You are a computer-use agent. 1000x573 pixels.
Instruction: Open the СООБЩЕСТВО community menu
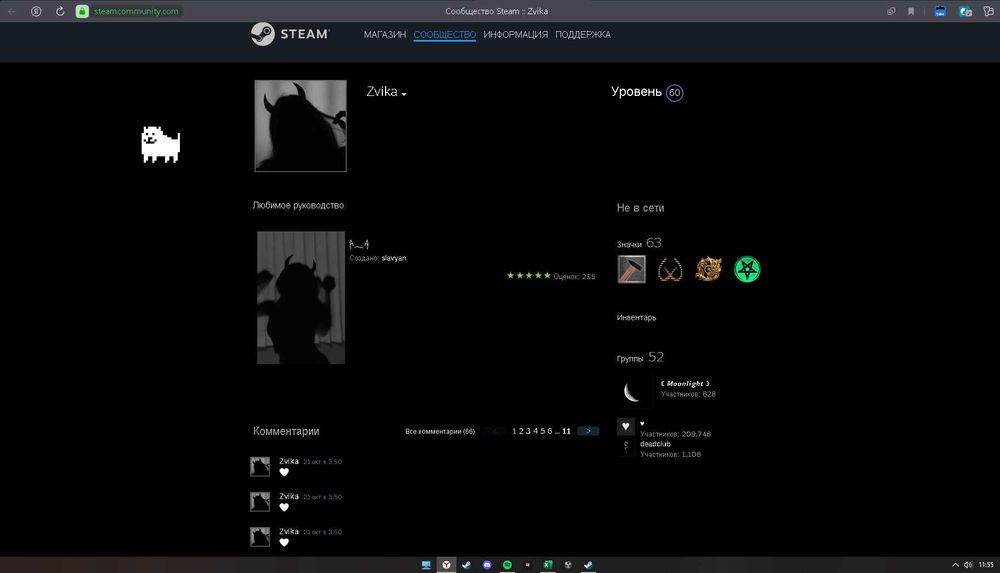point(445,34)
